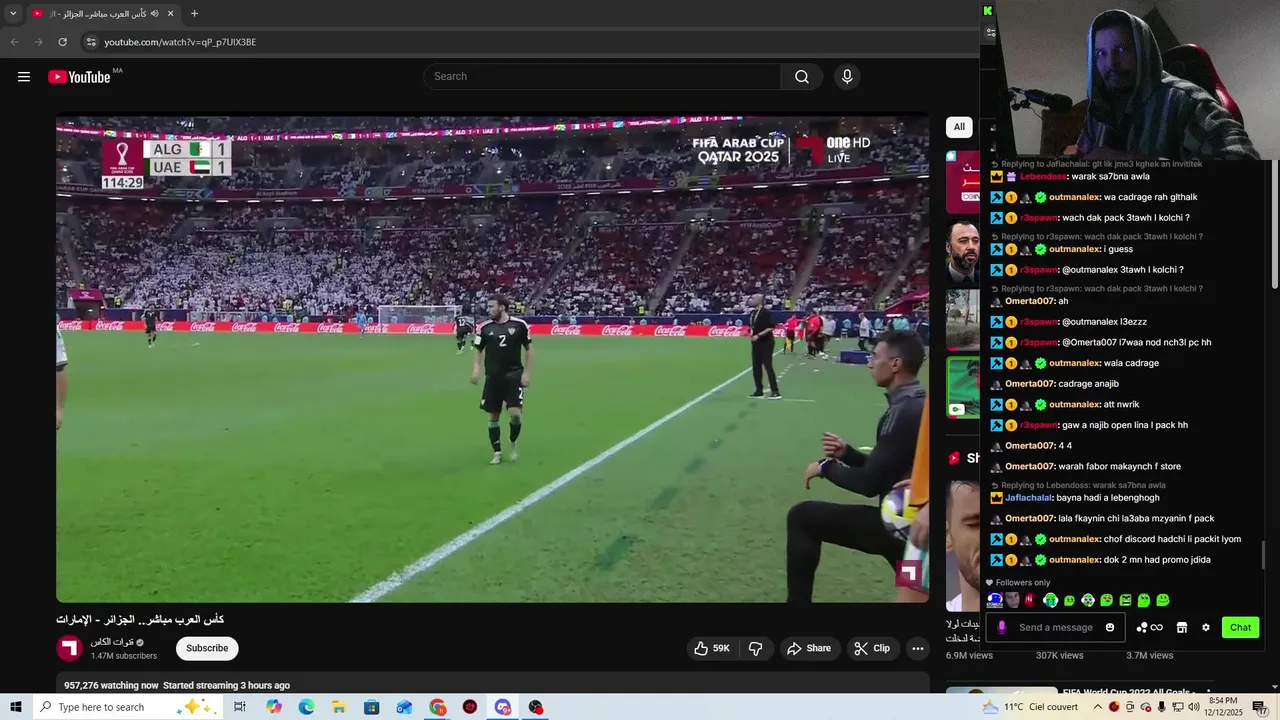Subscribe to the channel
Image resolution: width=1280 pixels, height=720 pixels.
(207, 648)
